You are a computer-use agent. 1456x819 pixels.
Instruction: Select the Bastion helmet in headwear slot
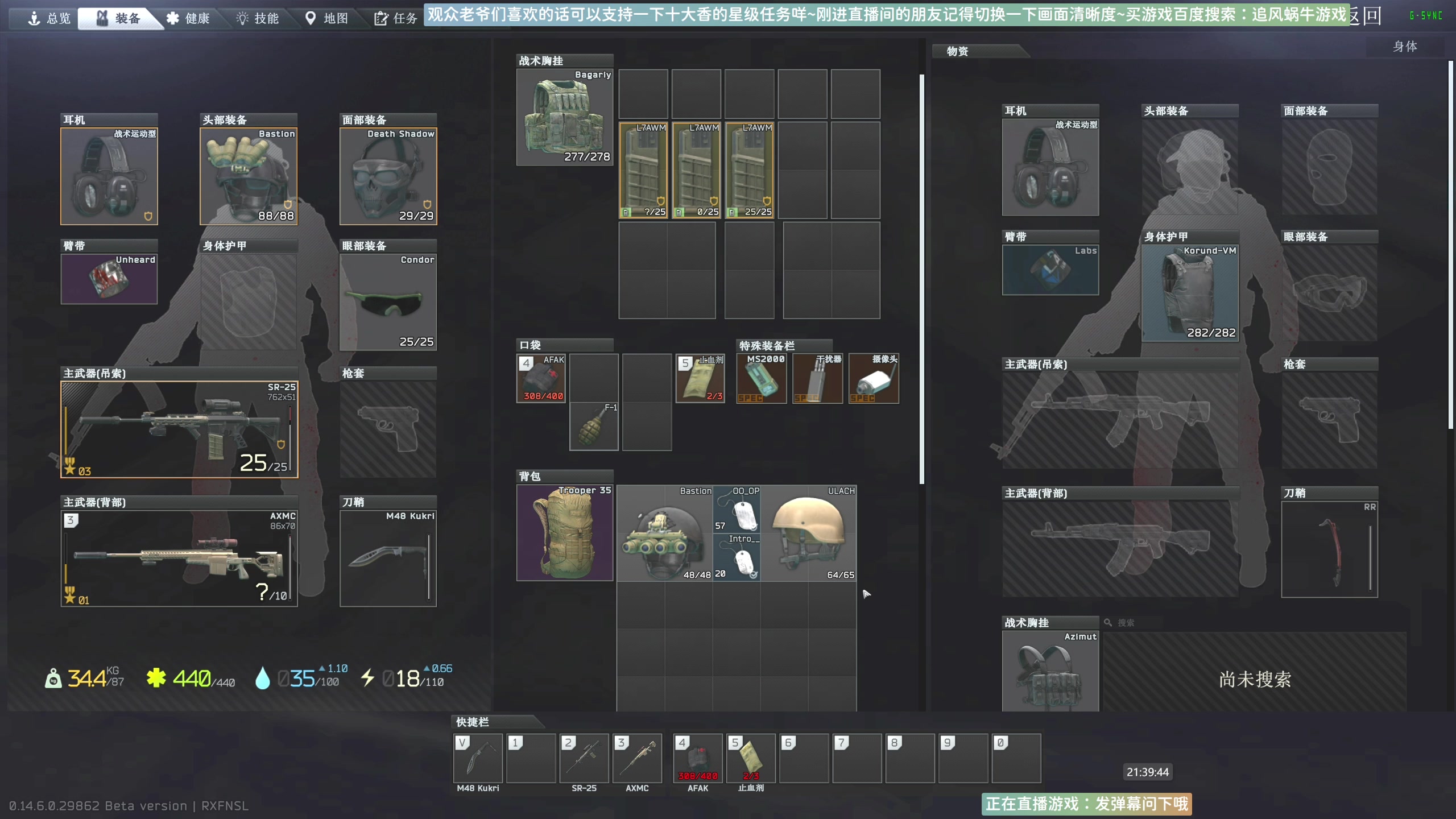click(x=249, y=176)
